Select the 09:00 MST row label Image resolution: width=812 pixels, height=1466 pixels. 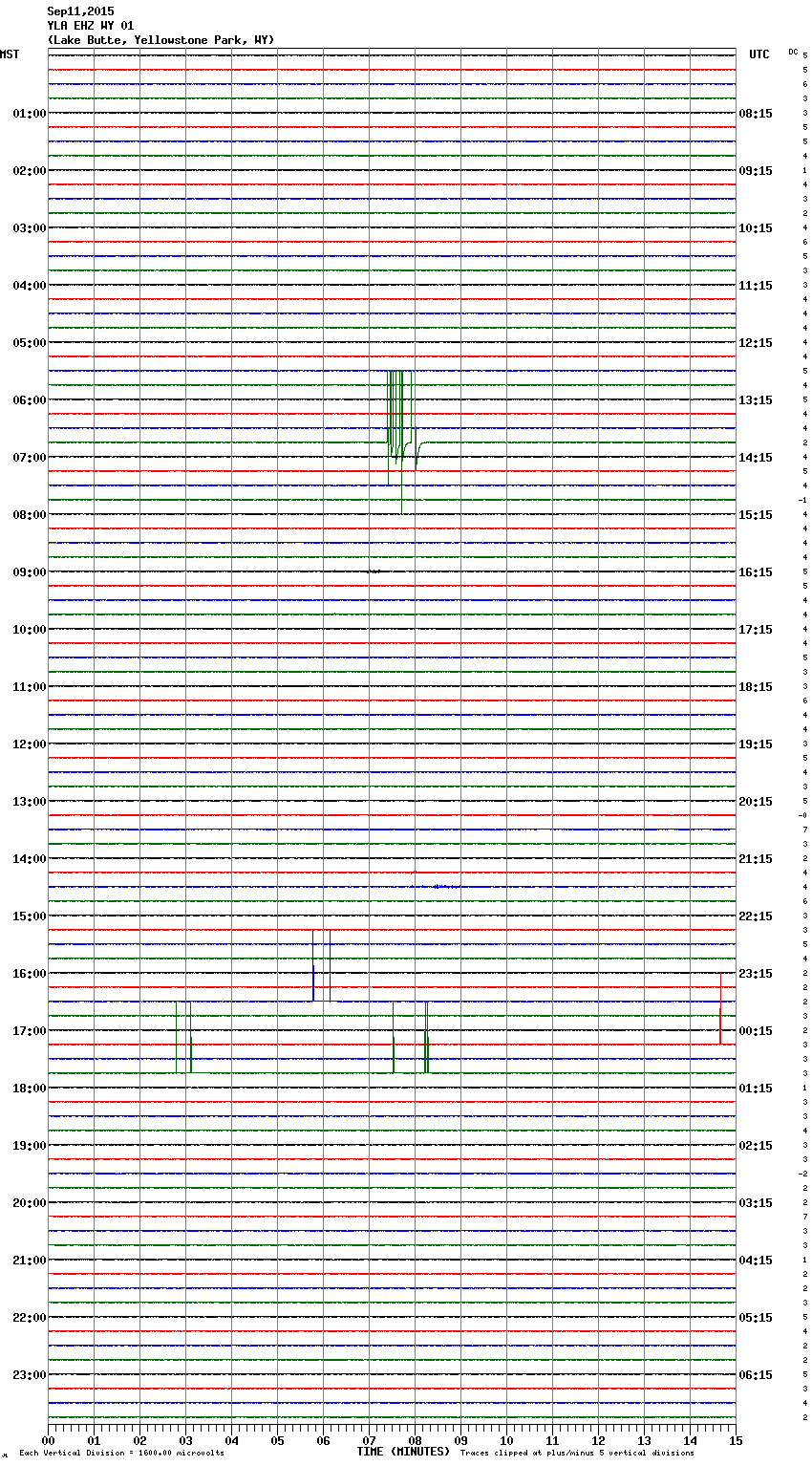[x=29, y=571]
